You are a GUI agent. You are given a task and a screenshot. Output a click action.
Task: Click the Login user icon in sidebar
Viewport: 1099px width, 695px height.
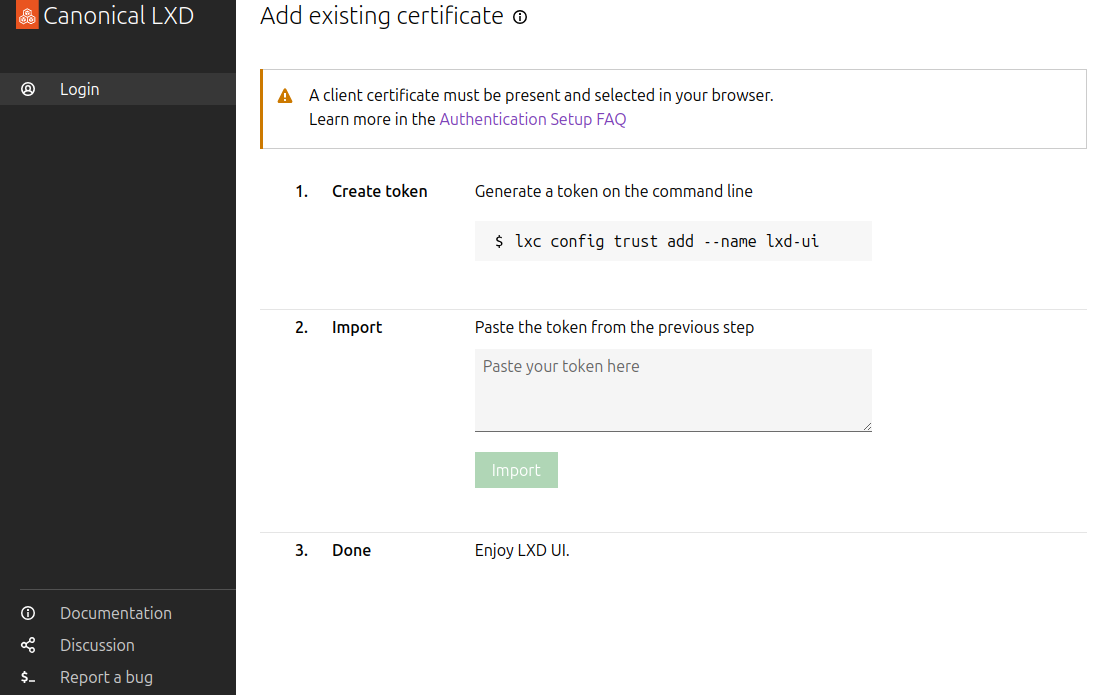(28, 89)
